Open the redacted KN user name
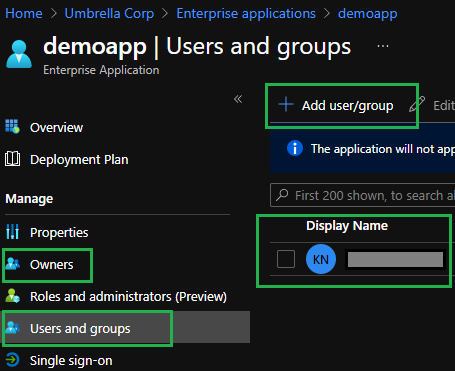The height and width of the screenshot is (371, 455). pos(395,259)
